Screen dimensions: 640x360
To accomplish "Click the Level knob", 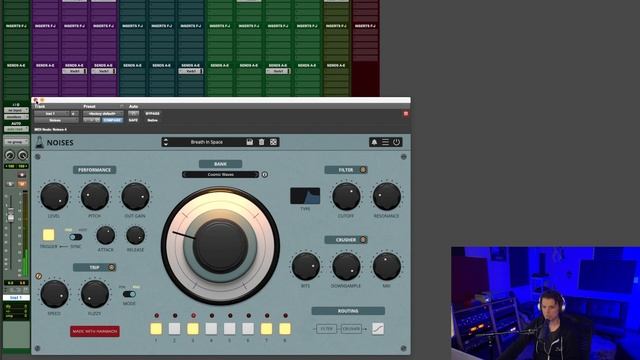I will pos(54,196).
